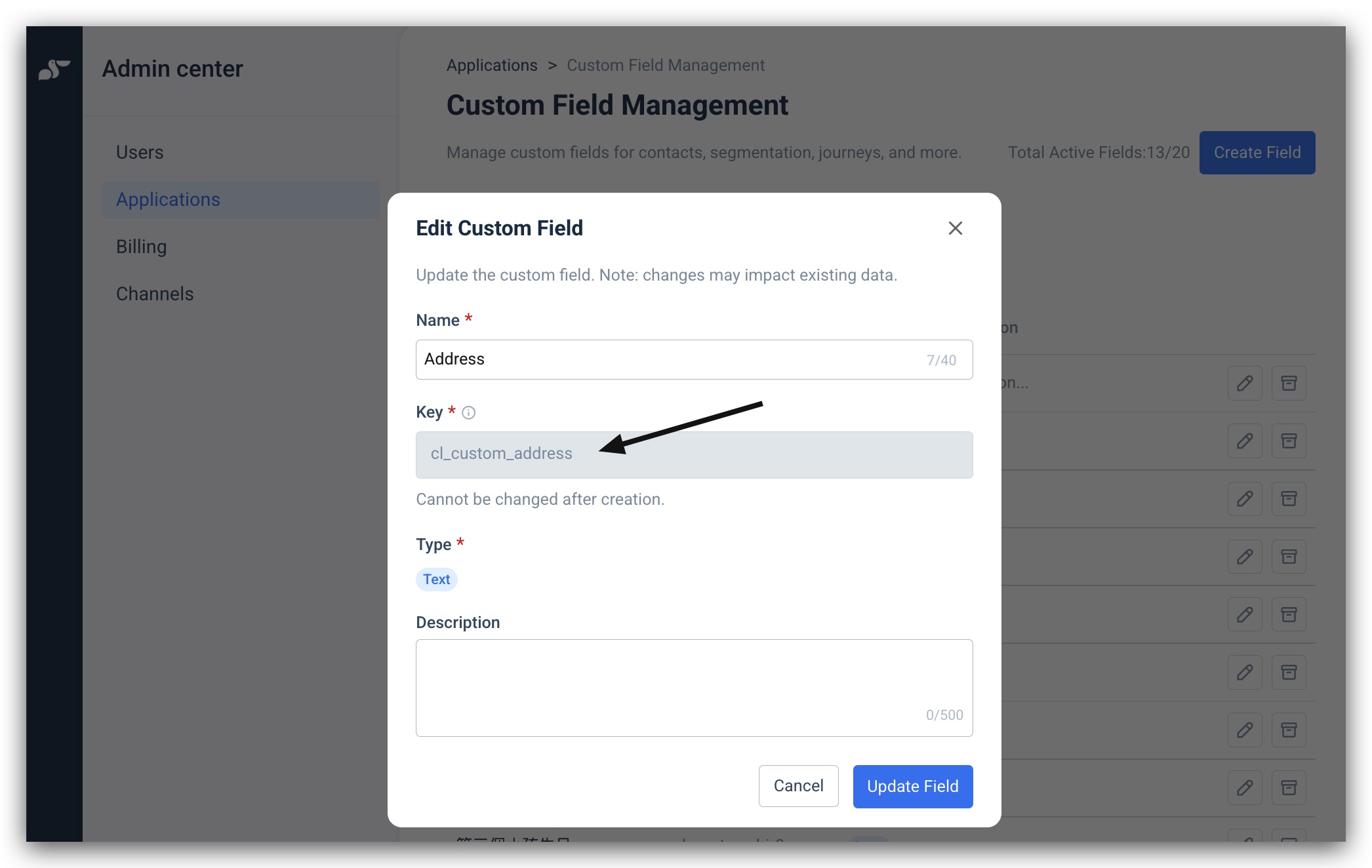Cancel editing the custom field
Screen dimensions: 1372x868
pos(798,786)
